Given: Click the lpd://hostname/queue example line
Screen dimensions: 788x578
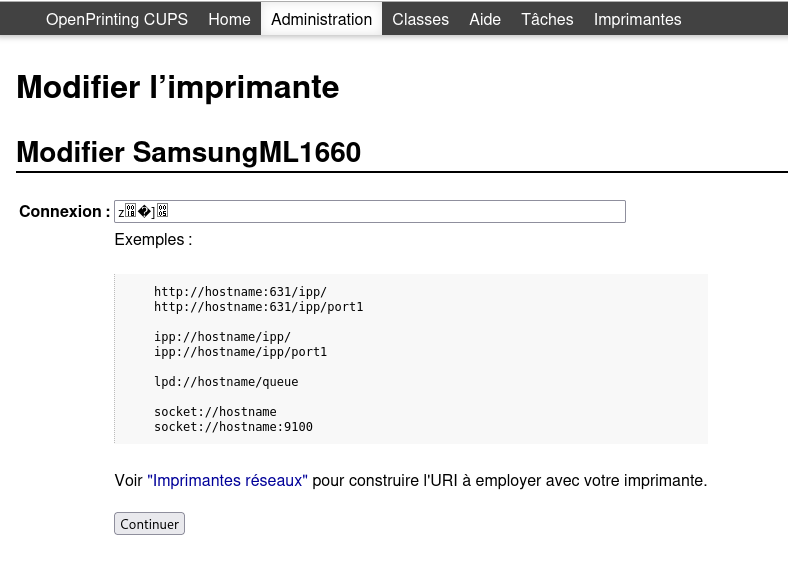Looking at the screenshot, I should (x=226, y=382).
